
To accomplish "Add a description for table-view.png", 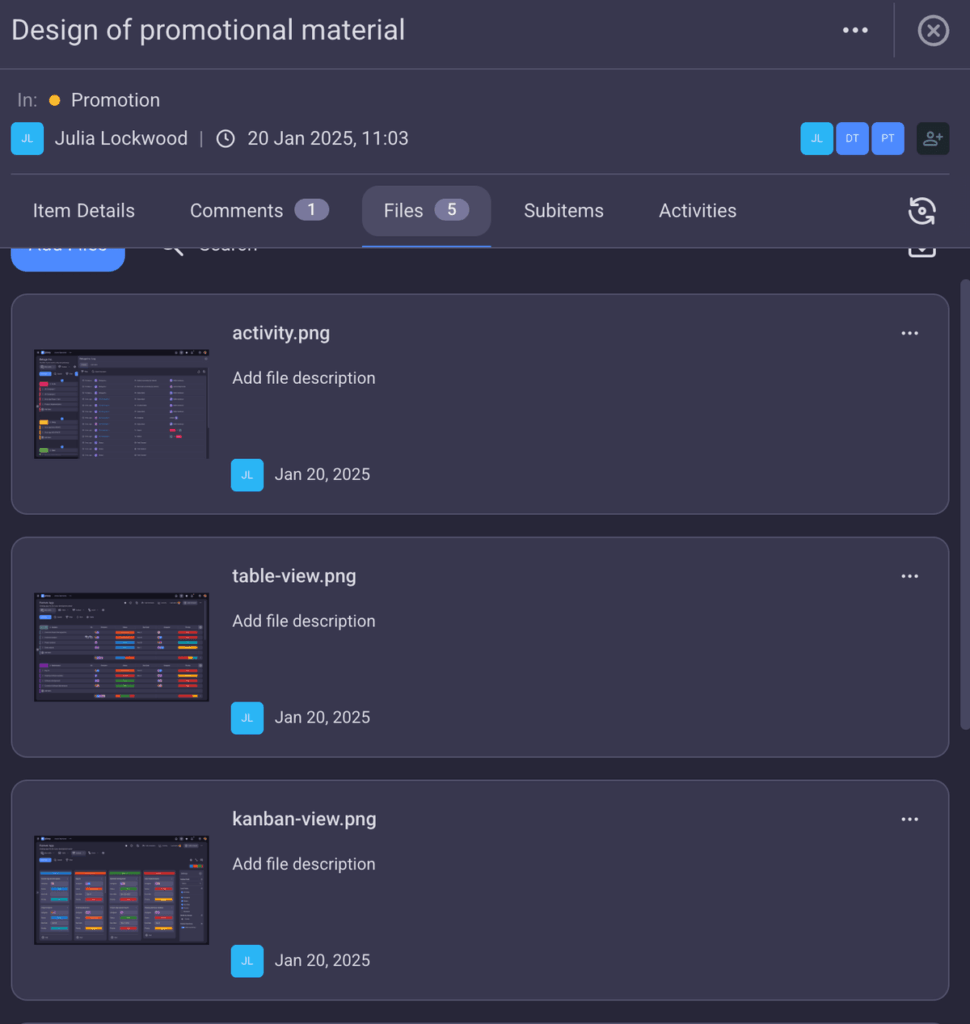I will pyautogui.click(x=304, y=621).
